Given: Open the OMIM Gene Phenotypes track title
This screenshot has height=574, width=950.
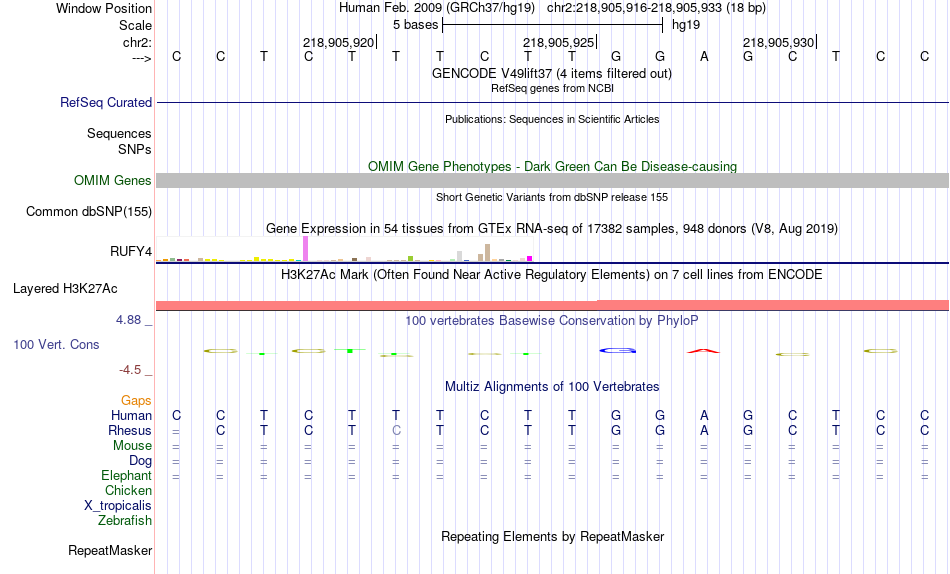Looking at the screenshot, I should pos(552,167).
